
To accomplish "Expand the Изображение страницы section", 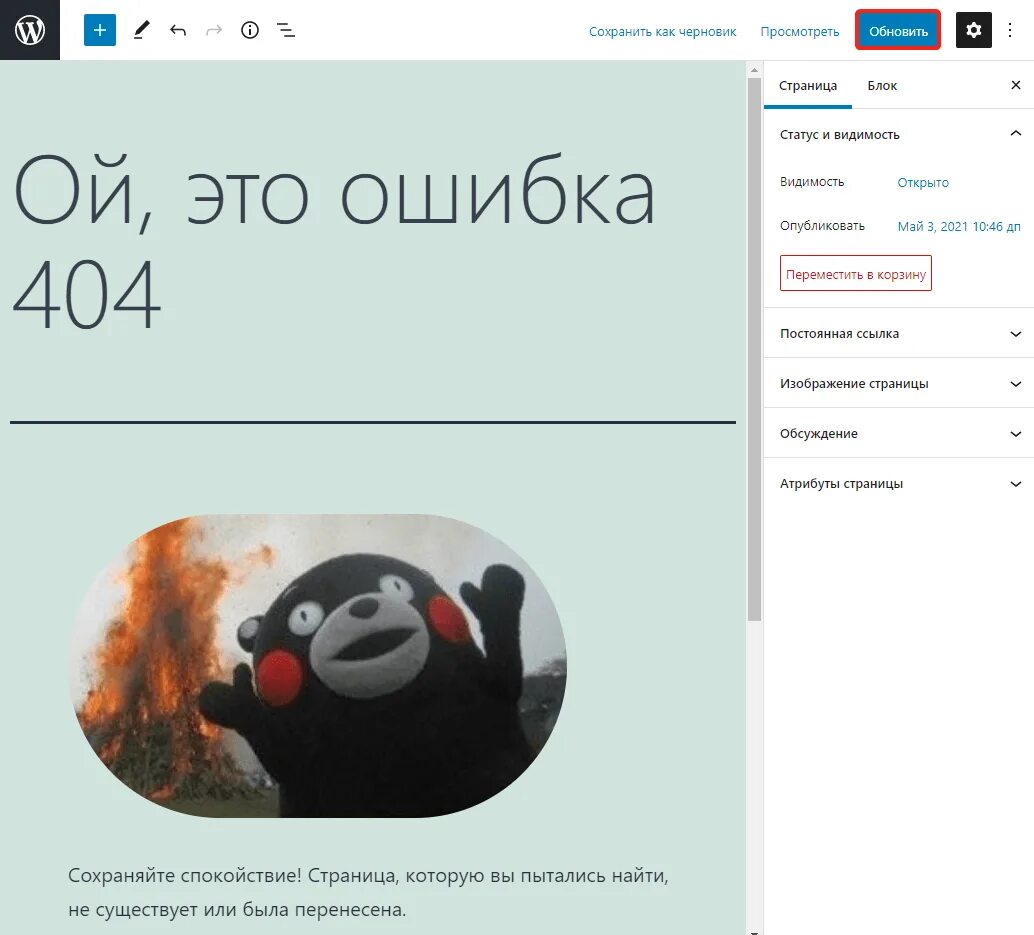I will point(898,384).
